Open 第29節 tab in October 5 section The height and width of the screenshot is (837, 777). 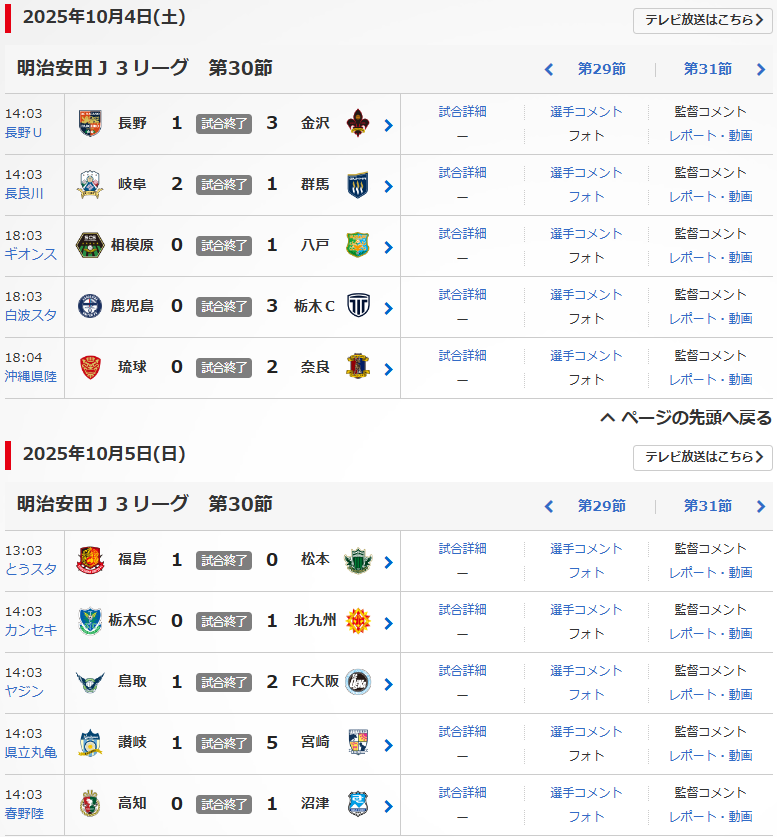coord(601,506)
